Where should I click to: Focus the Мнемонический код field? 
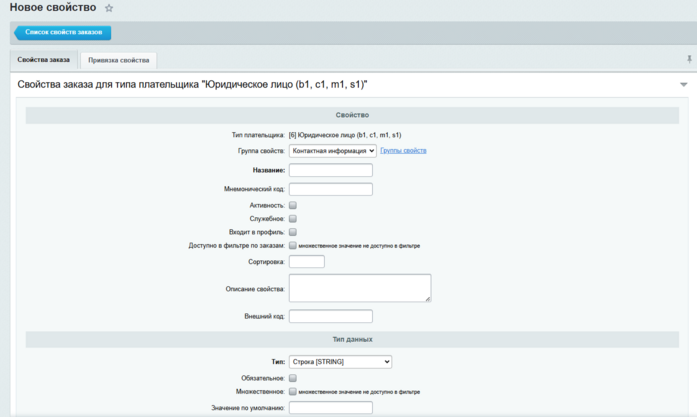coord(331,189)
